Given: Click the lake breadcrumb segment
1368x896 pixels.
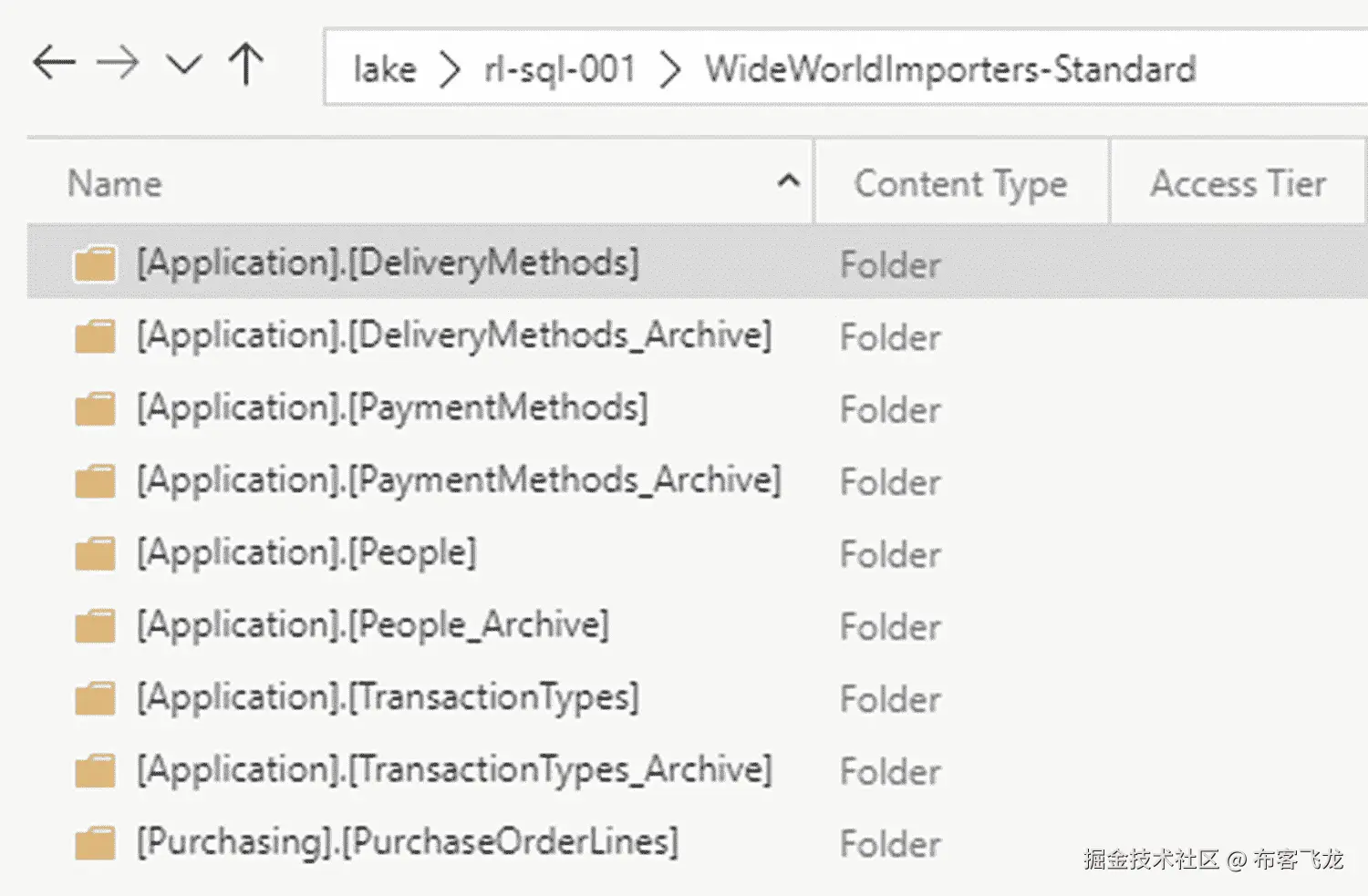Looking at the screenshot, I should [x=384, y=69].
